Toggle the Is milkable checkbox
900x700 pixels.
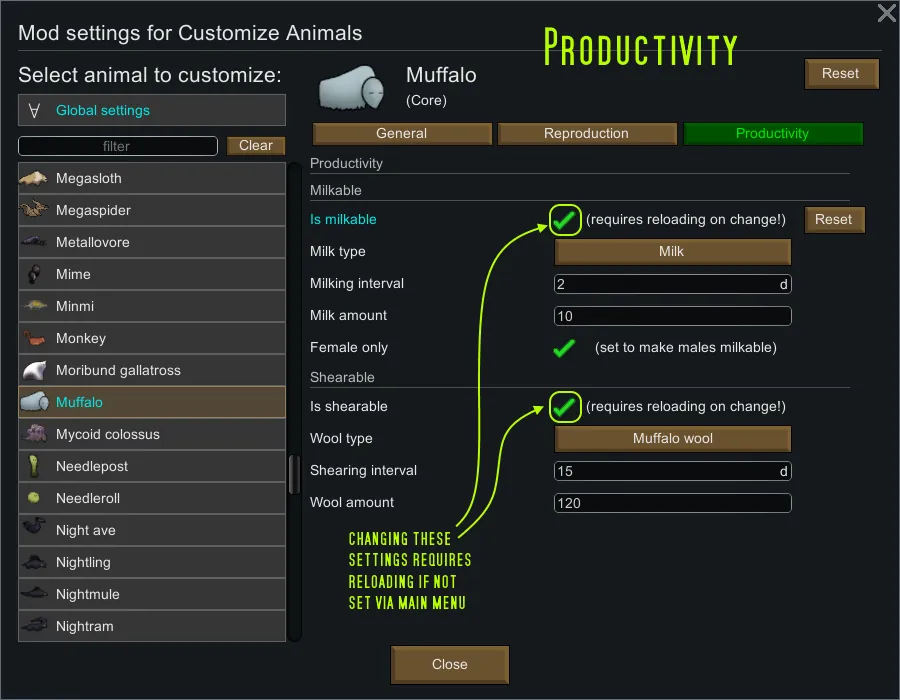[x=565, y=219]
